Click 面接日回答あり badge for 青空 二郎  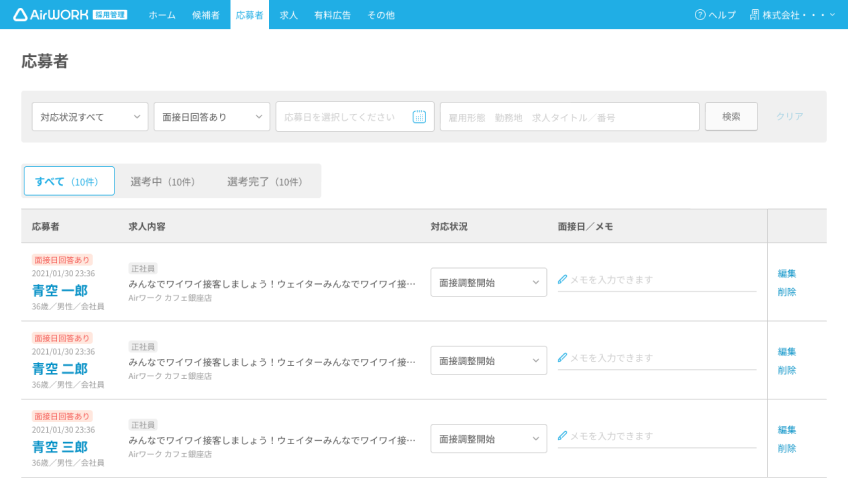pos(62,338)
